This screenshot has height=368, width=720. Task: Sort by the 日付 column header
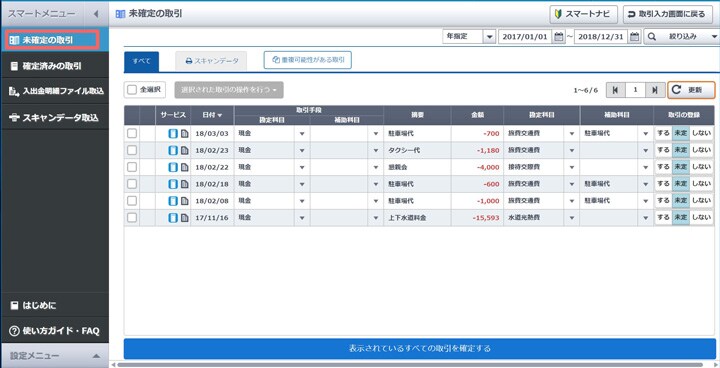(x=212, y=115)
